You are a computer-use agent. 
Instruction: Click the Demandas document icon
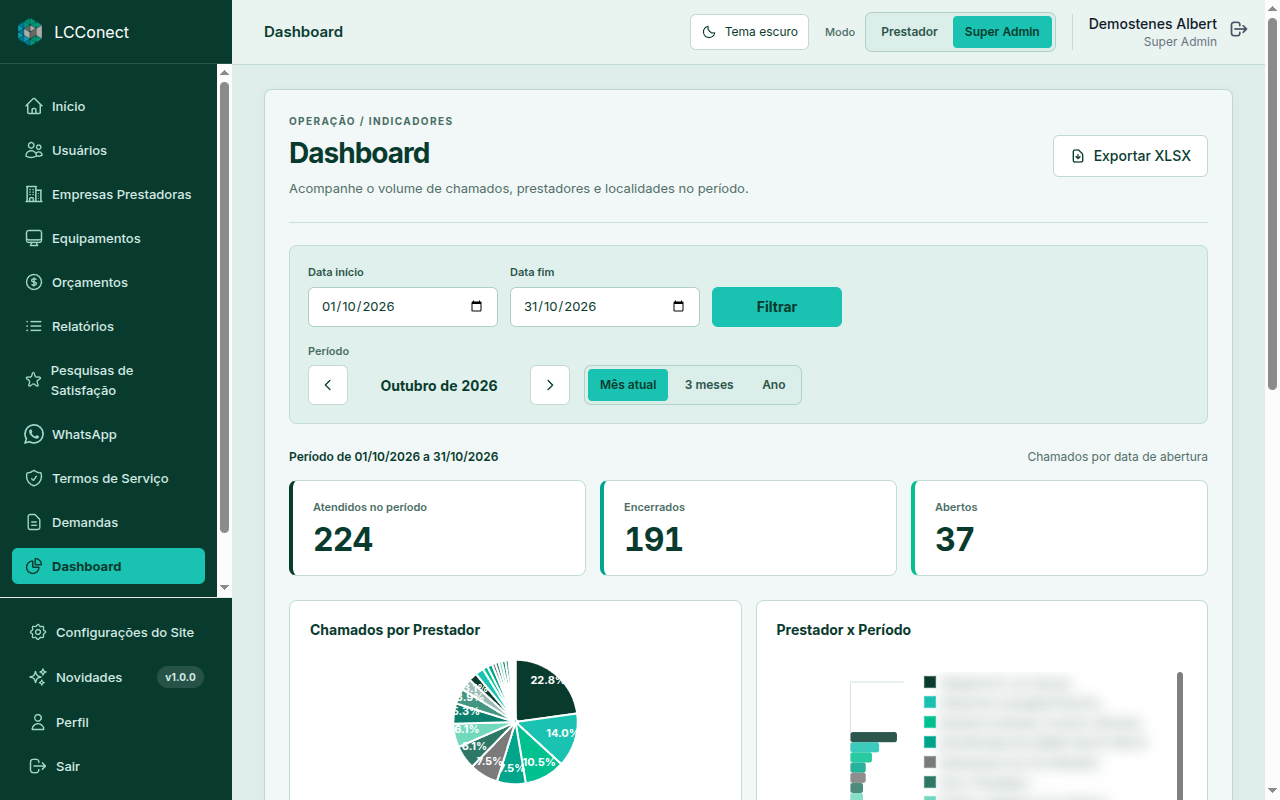click(34, 522)
